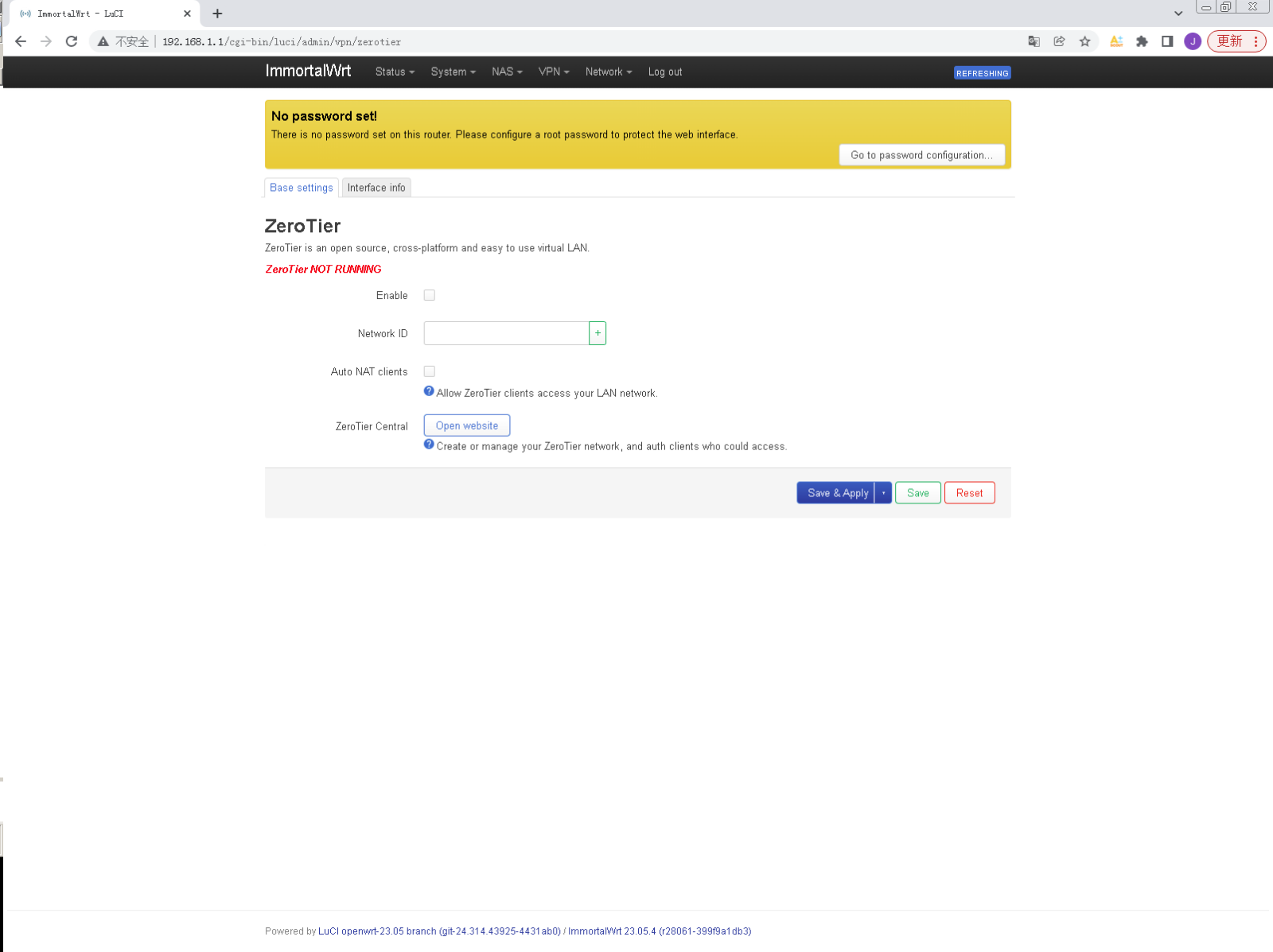Click the not-secure warning triangle icon
Image resolution: width=1273 pixels, height=952 pixels.
tap(103, 41)
